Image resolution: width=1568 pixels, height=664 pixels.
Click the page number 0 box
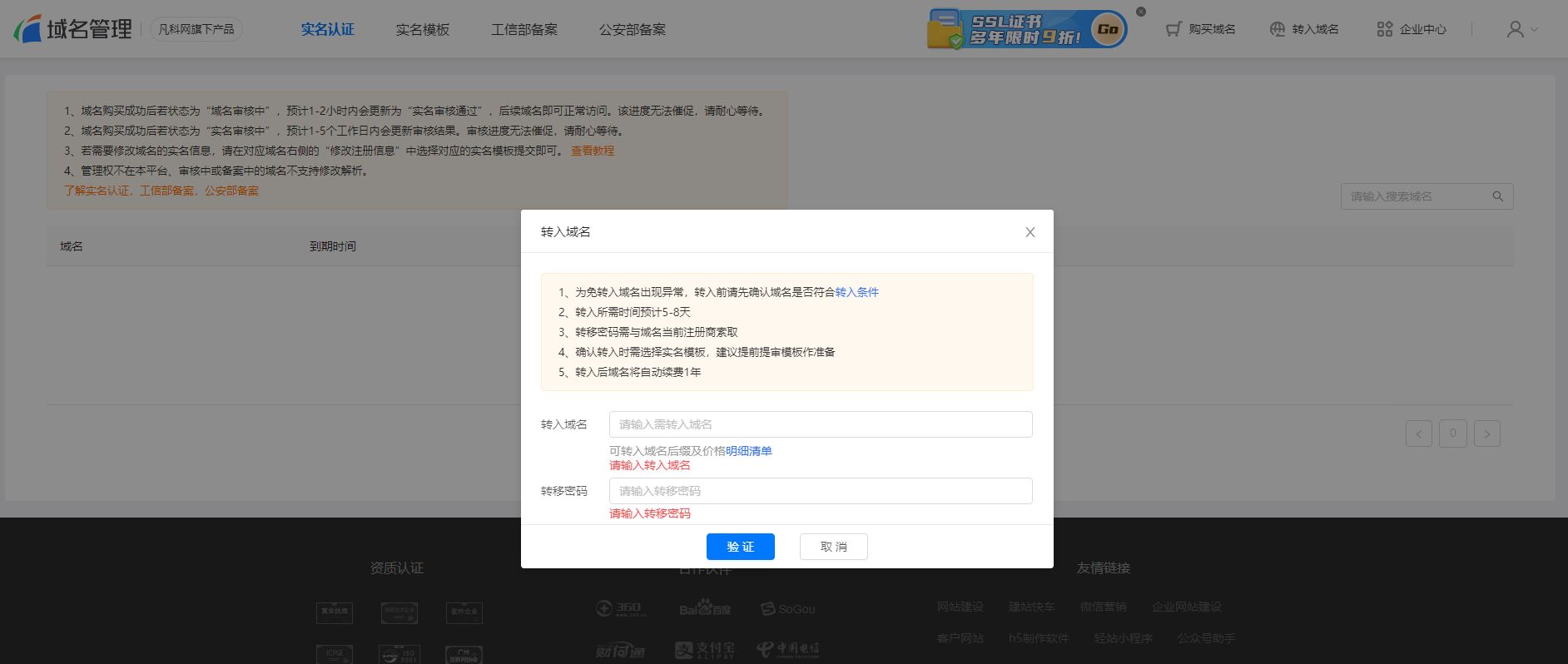click(1453, 434)
